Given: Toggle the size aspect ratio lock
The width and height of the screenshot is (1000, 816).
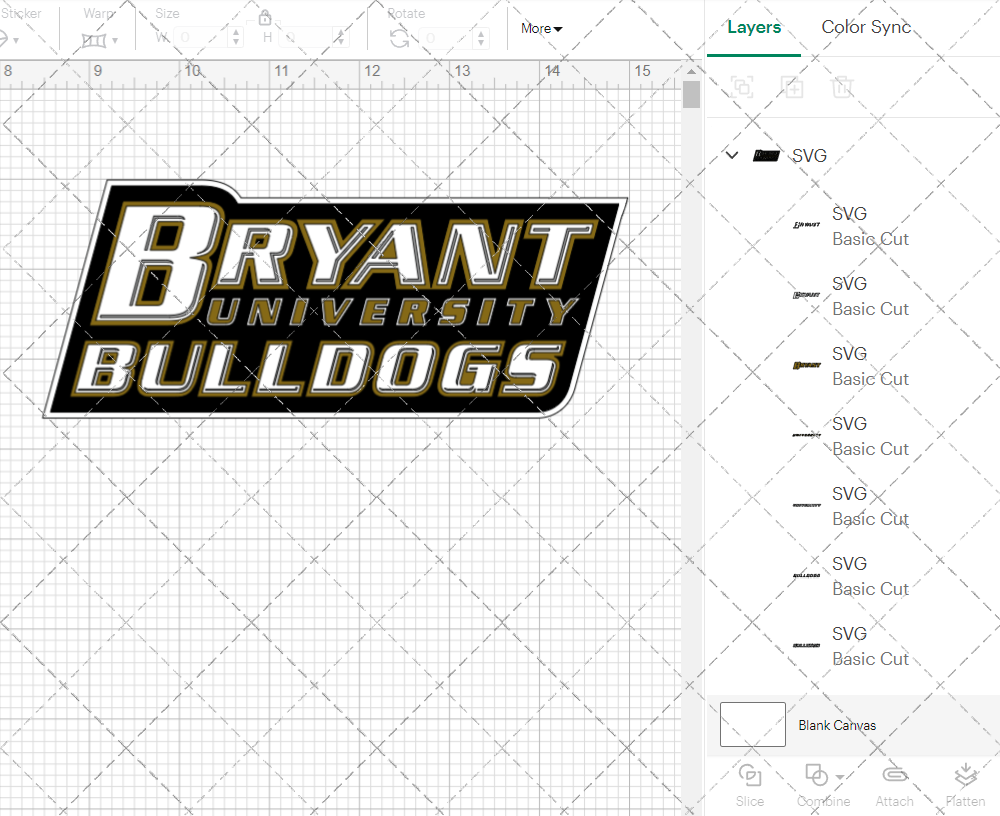Looking at the screenshot, I should tap(264, 17).
